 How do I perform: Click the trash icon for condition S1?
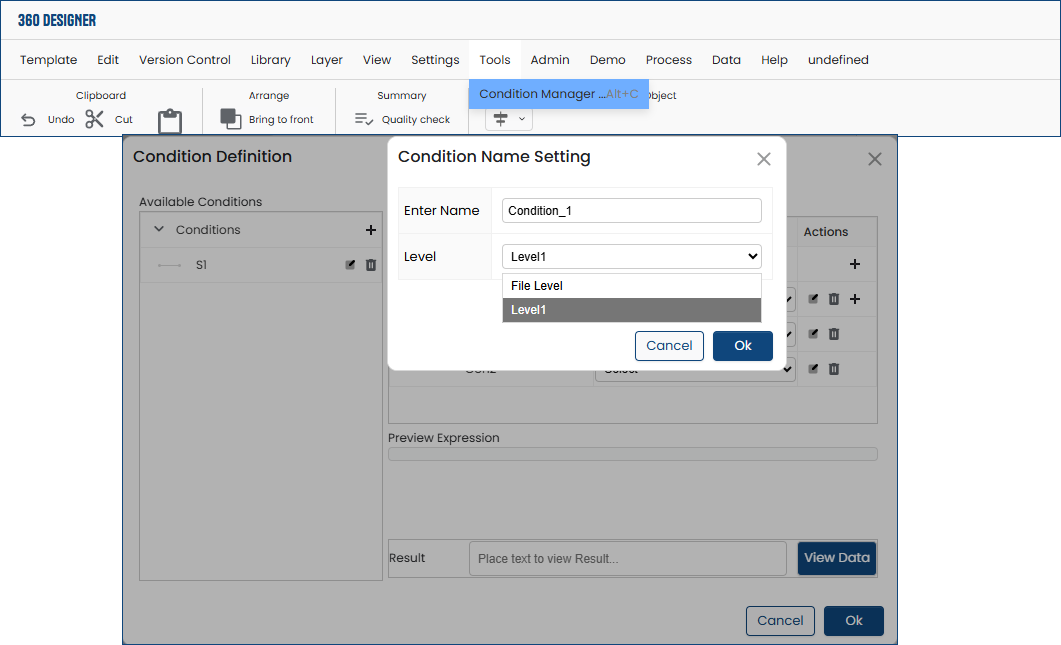371,265
